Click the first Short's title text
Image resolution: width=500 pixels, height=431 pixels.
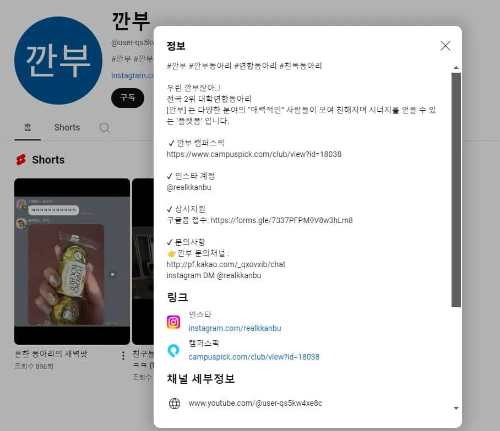[x=51, y=354]
